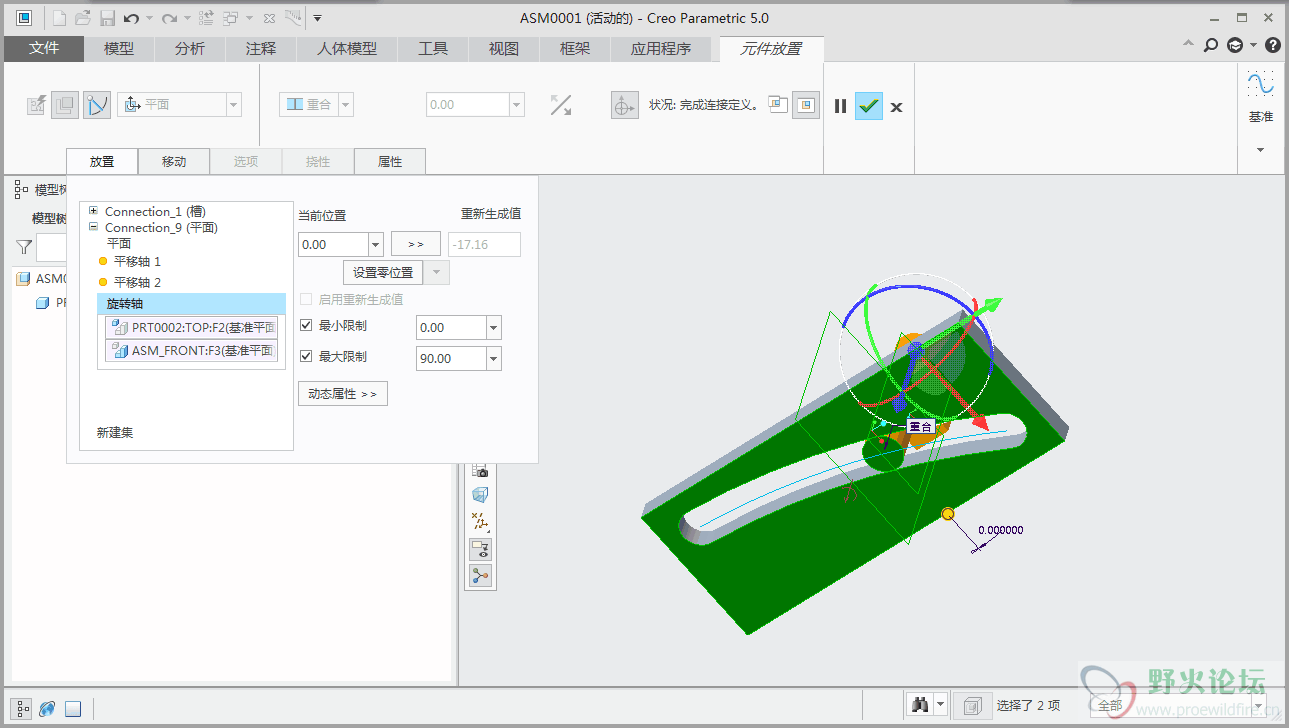Image resolution: width=1289 pixels, height=728 pixels.
Task: Click the find binoculars icon
Action: pyautogui.click(x=920, y=705)
